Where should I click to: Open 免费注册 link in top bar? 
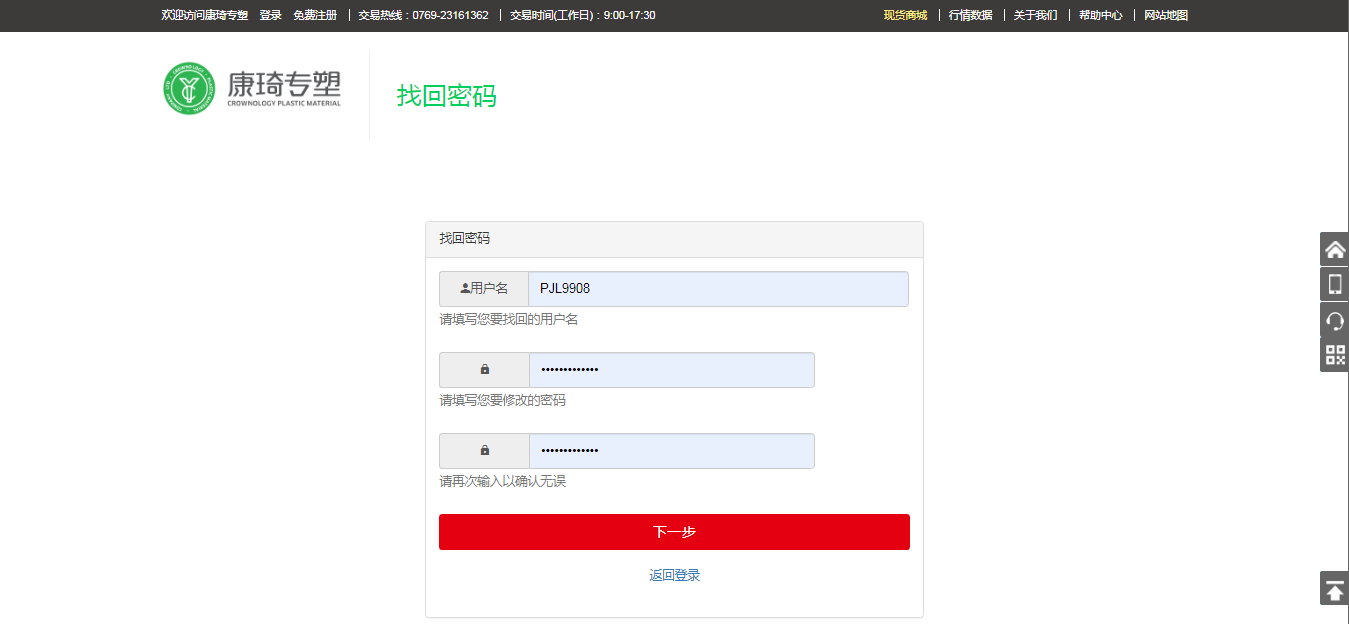coord(315,15)
